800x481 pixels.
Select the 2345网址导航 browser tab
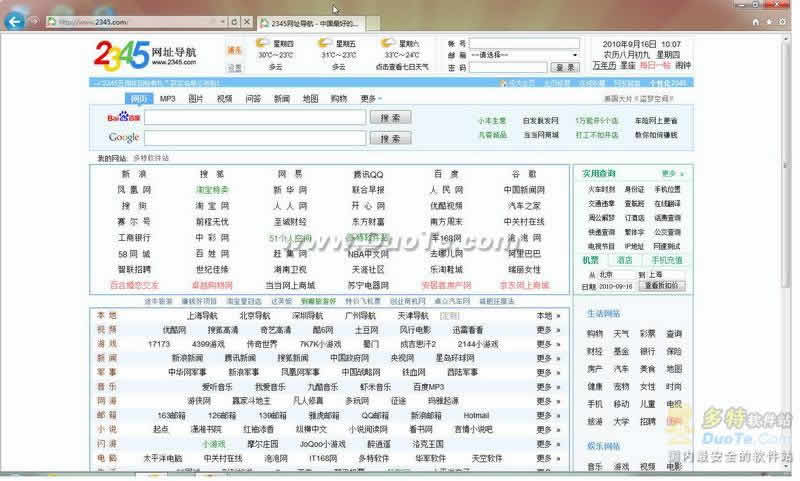coord(311,23)
